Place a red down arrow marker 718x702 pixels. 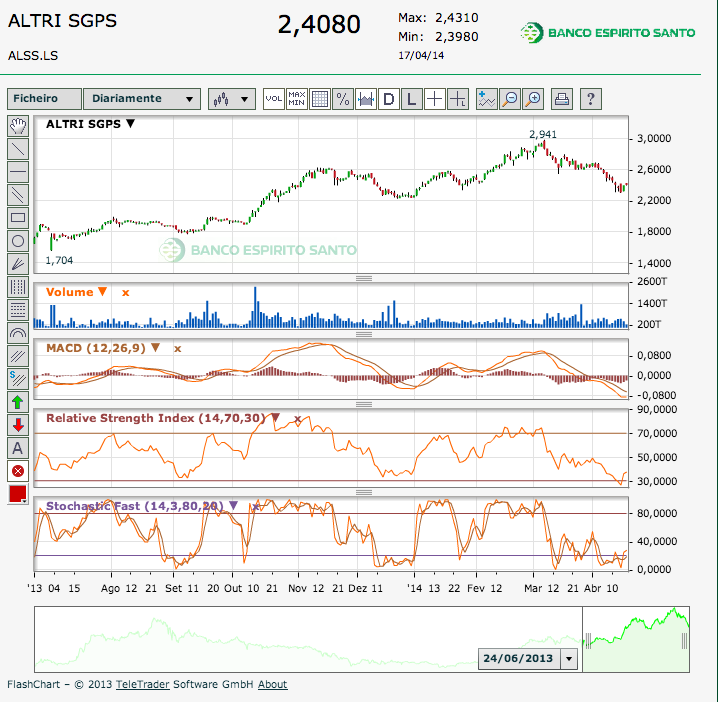[x=18, y=425]
